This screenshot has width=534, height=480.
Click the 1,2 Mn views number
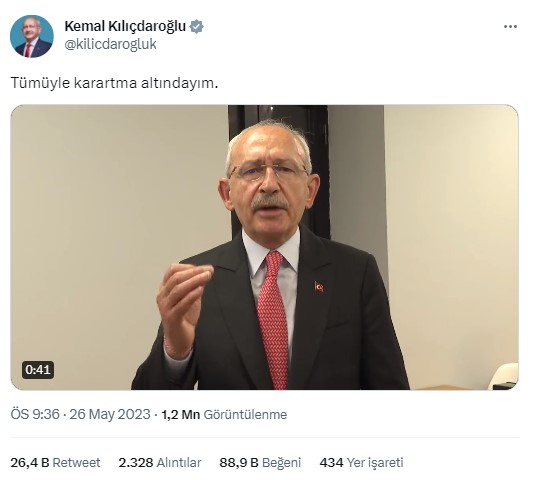(180, 415)
